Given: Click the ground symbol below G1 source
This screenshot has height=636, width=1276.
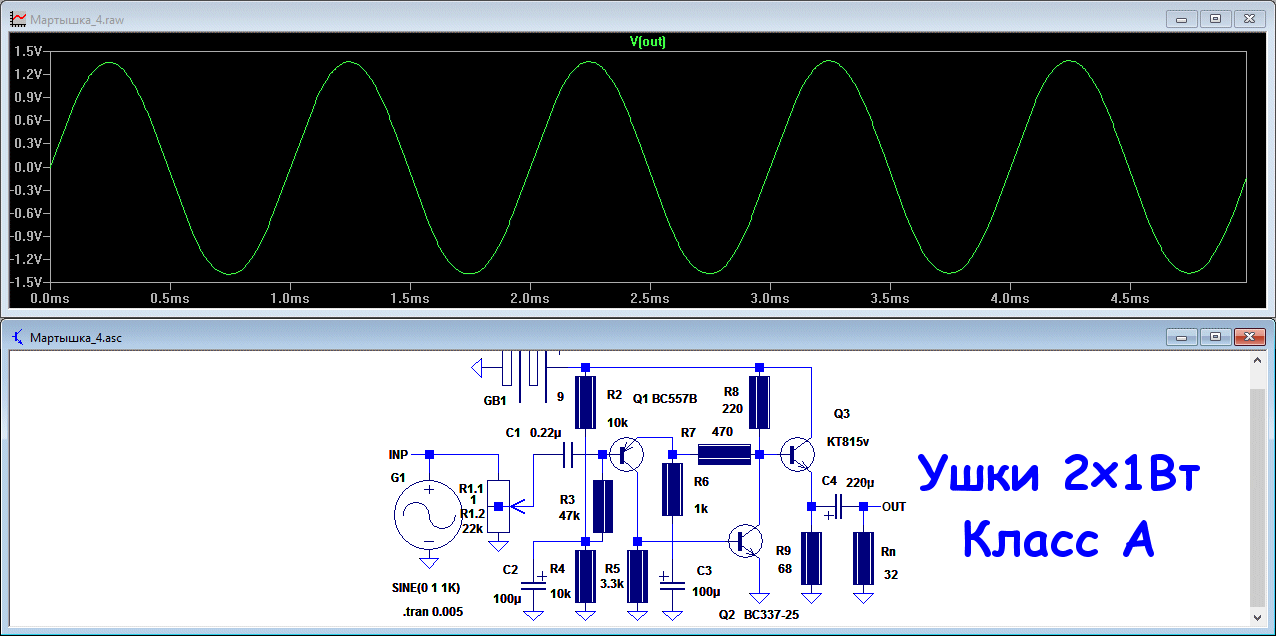Looking at the screenshot, I should pos(429,563).
